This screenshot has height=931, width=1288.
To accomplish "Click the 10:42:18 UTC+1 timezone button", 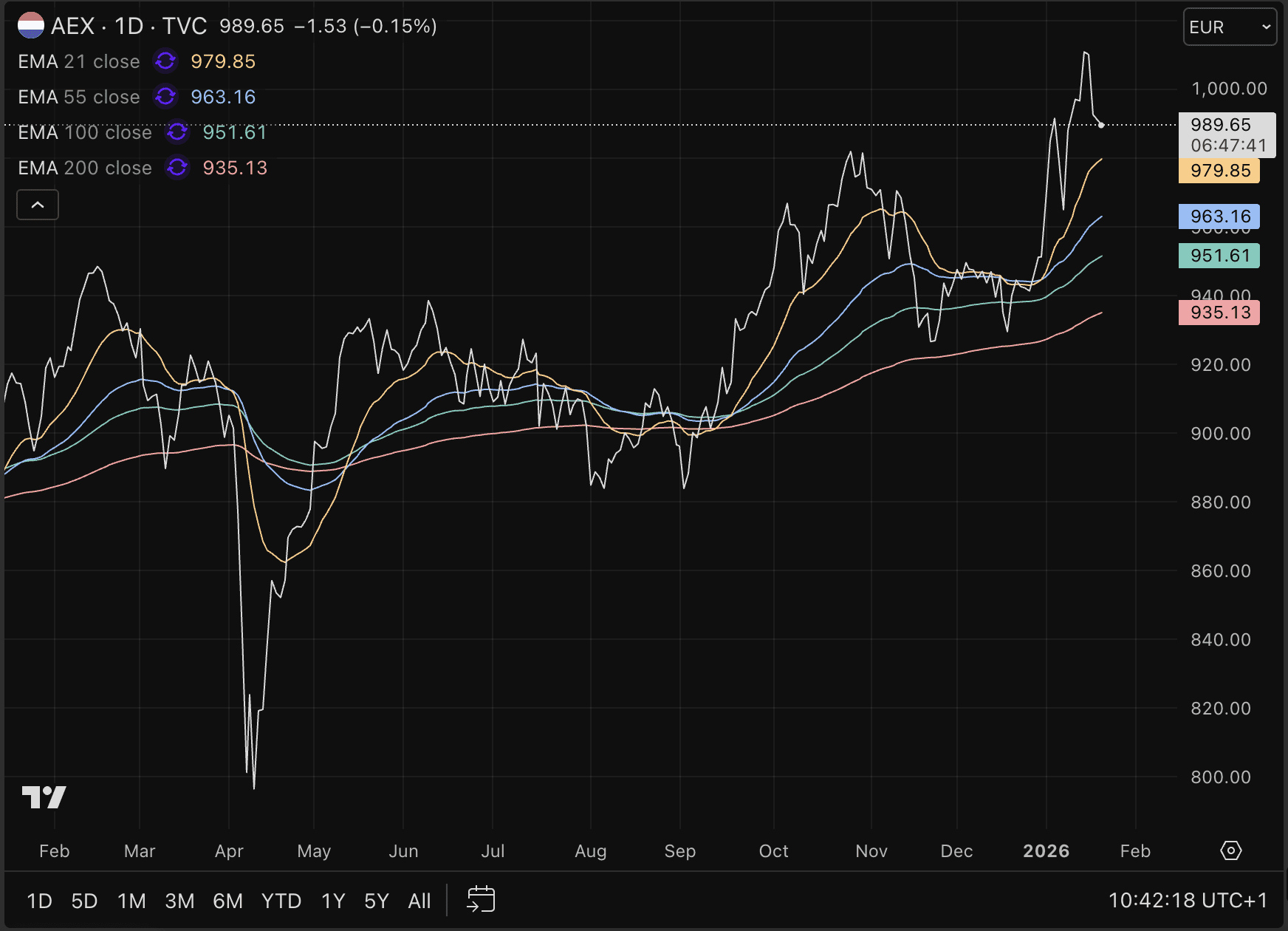I will 1188,900.
